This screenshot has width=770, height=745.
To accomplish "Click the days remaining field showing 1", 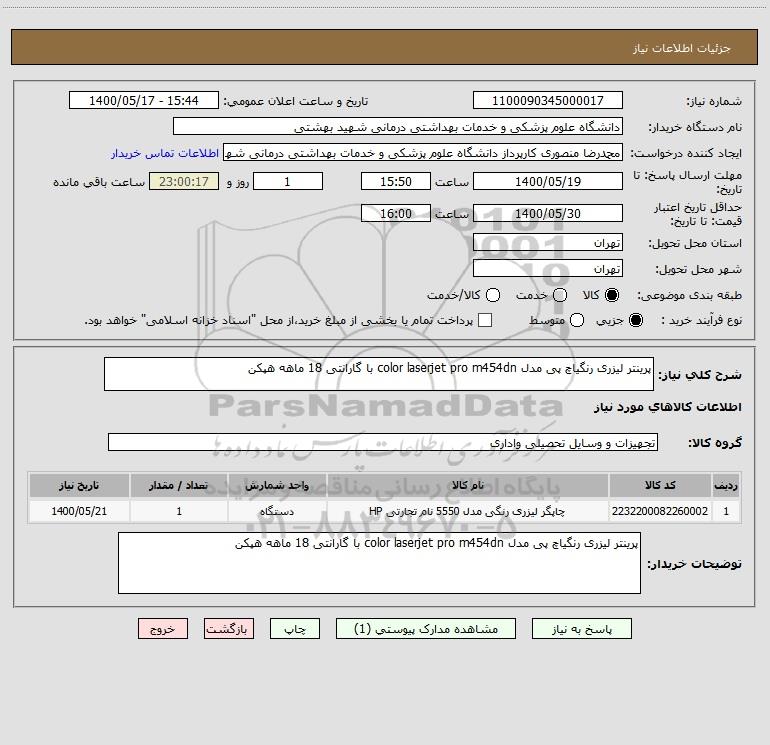I will pos(288,181).
